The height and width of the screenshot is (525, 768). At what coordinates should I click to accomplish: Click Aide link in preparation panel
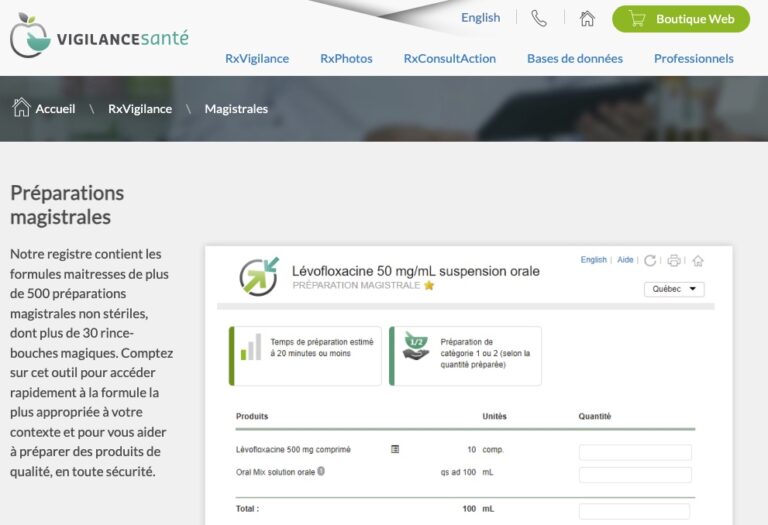[x=625, y=260]
